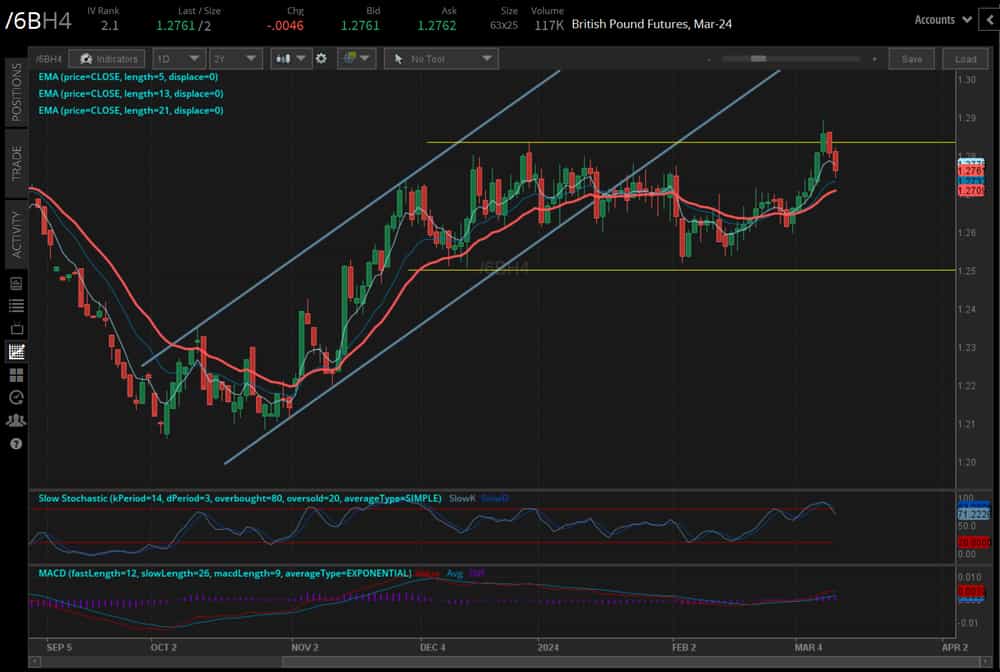This screenshot has height=672, width=1000.
Task: Click the circular refresh gauge sidebar icon
Action: (x=16, y=397)
